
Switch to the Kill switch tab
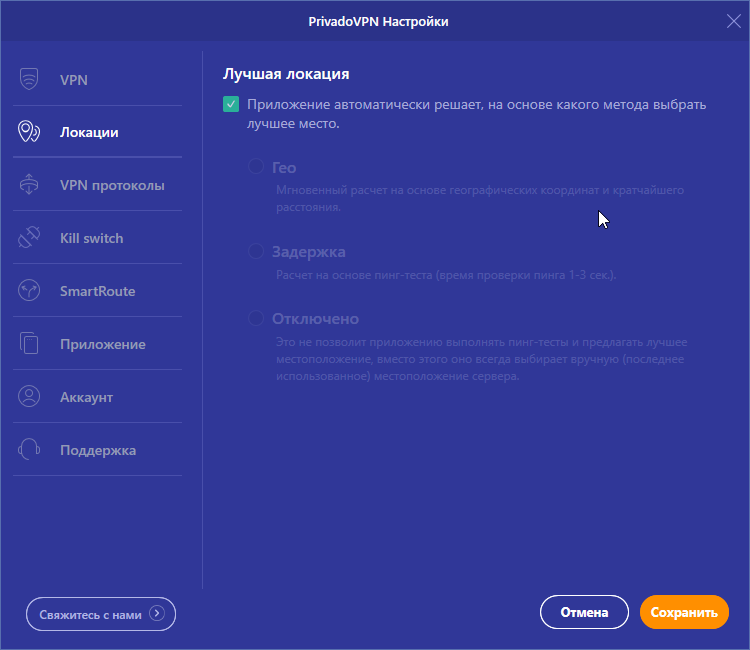91,238
